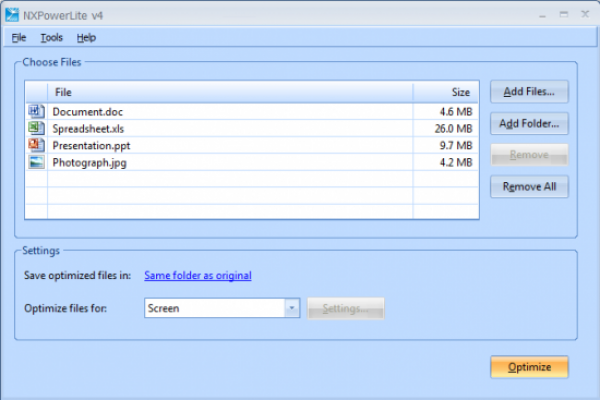This screenshot has width=600, height=400.
Task: Select the Spreadsheet.xls row
Action: (x=252, y=129)
